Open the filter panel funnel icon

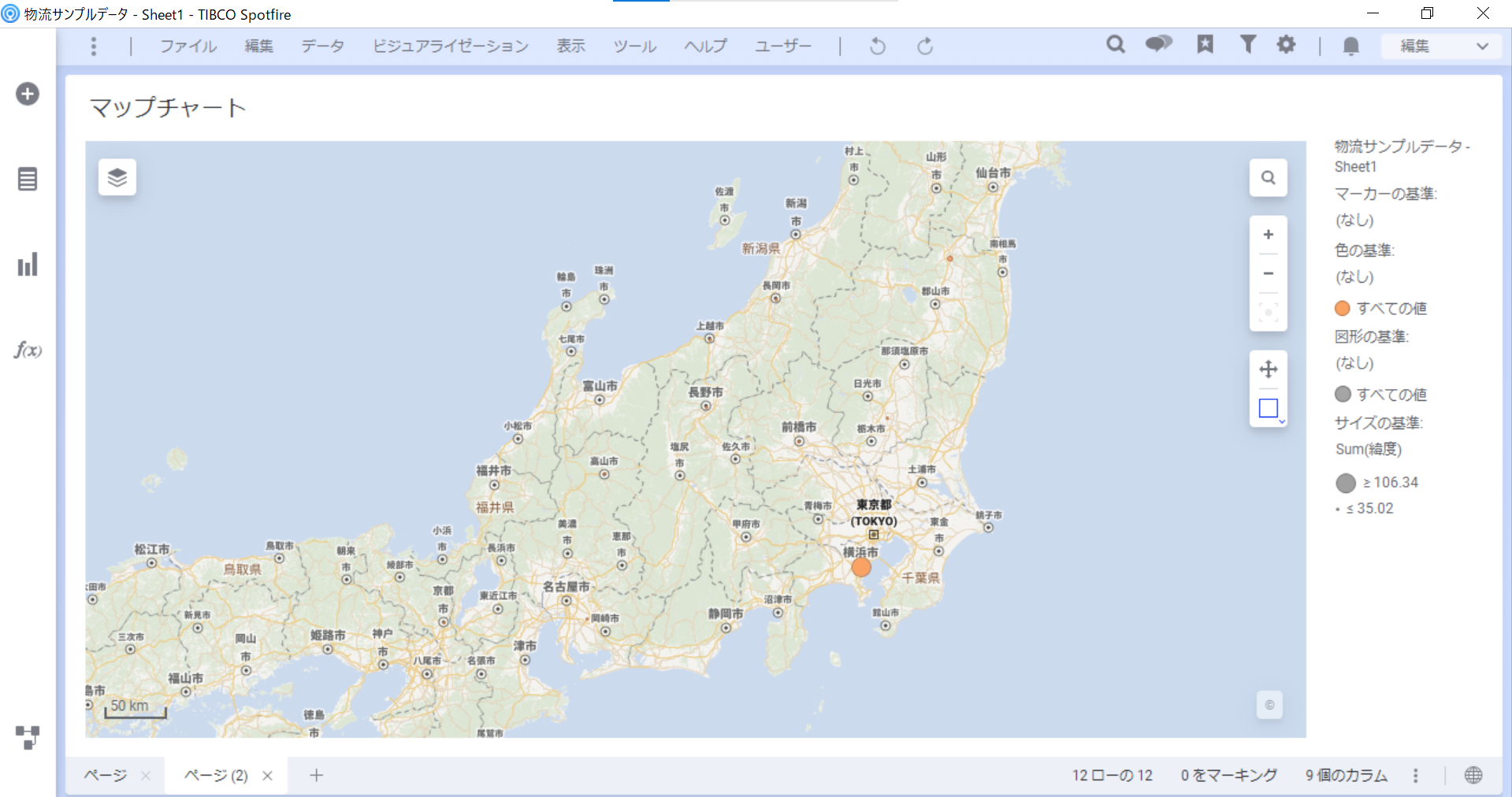coord(1247,45)
